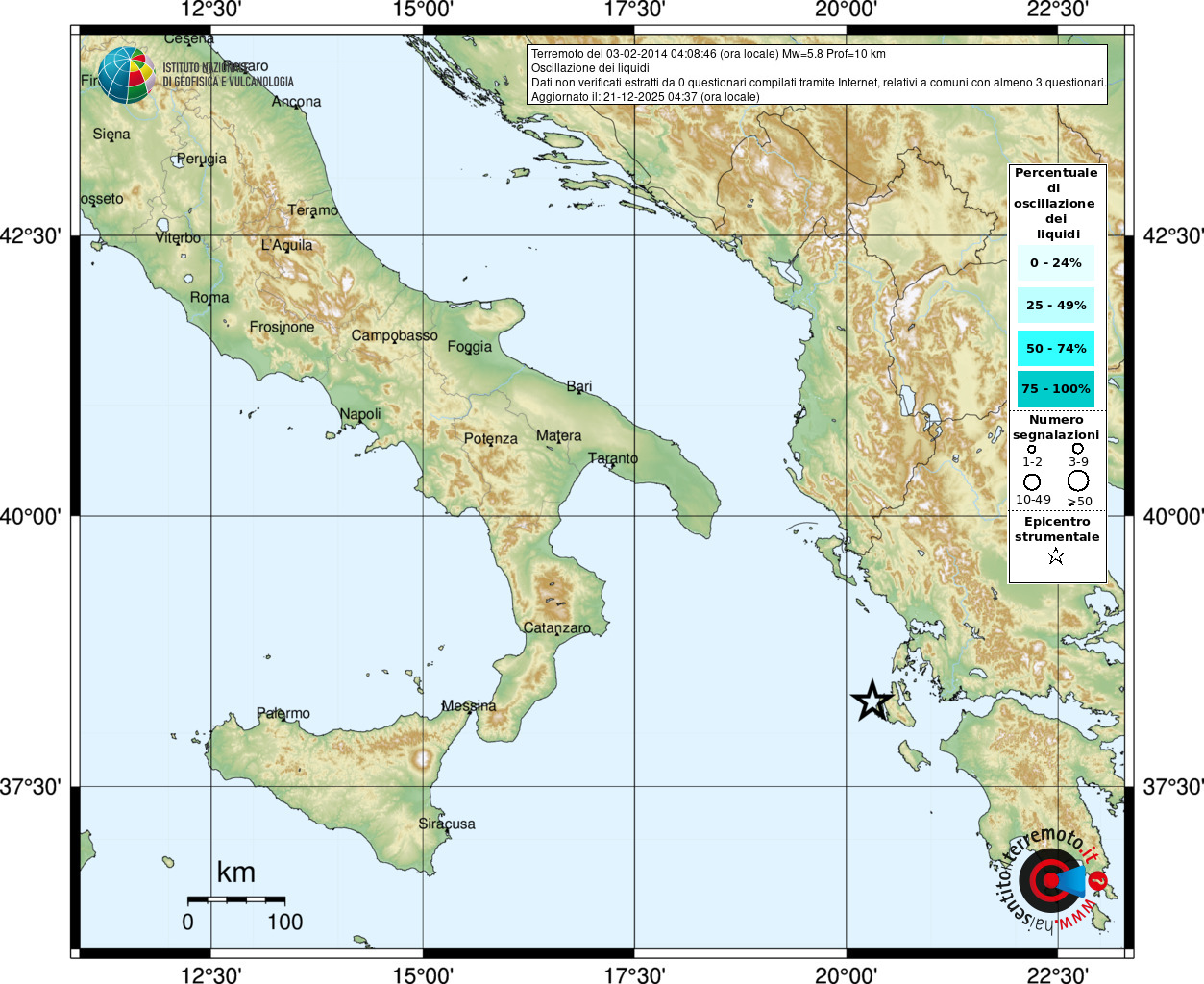Click the Napoli city label on map
The width and height of the screenshot is (1204, 984).
tap(360, 414)
